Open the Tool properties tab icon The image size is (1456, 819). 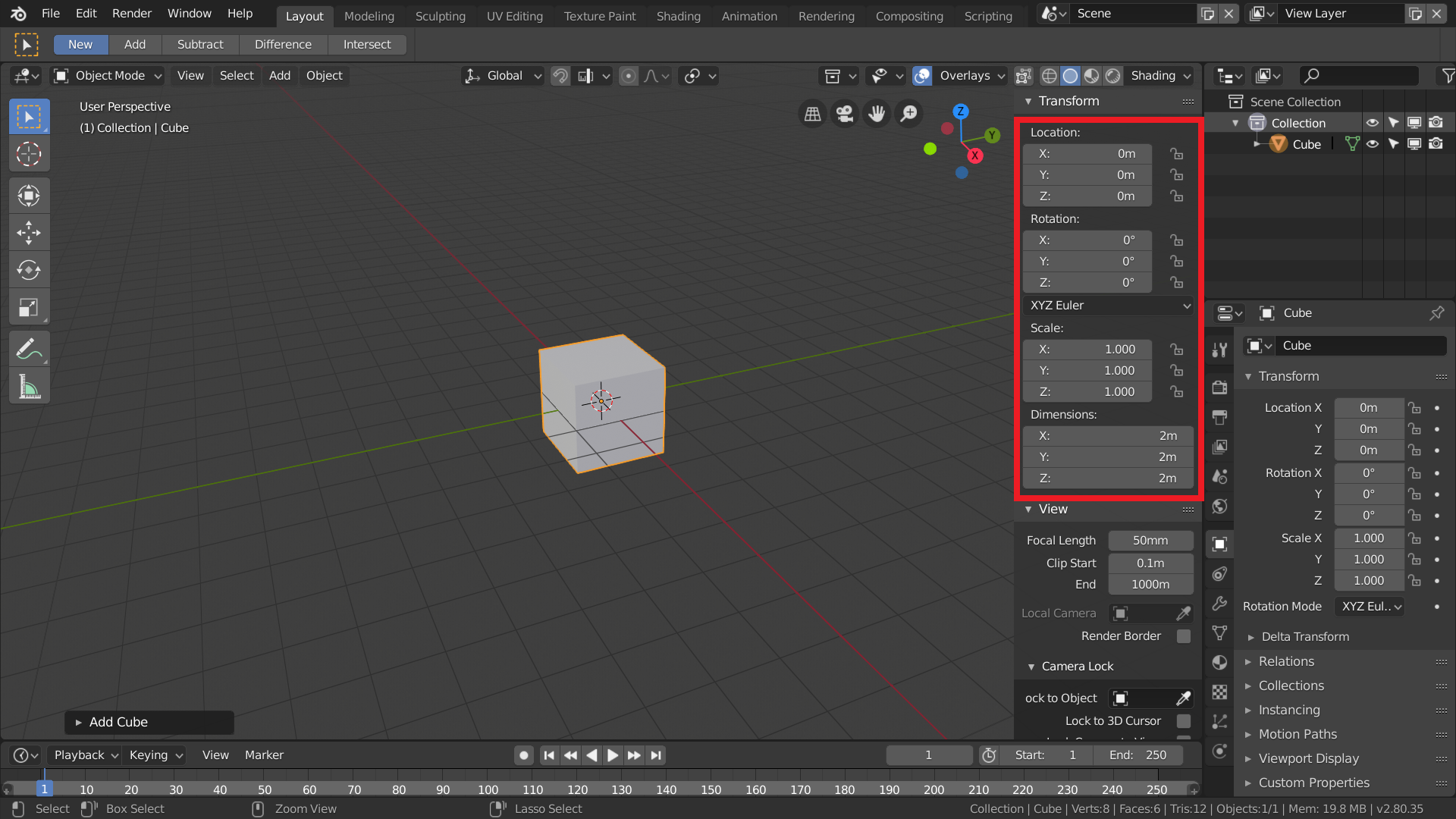point(1219,350)
